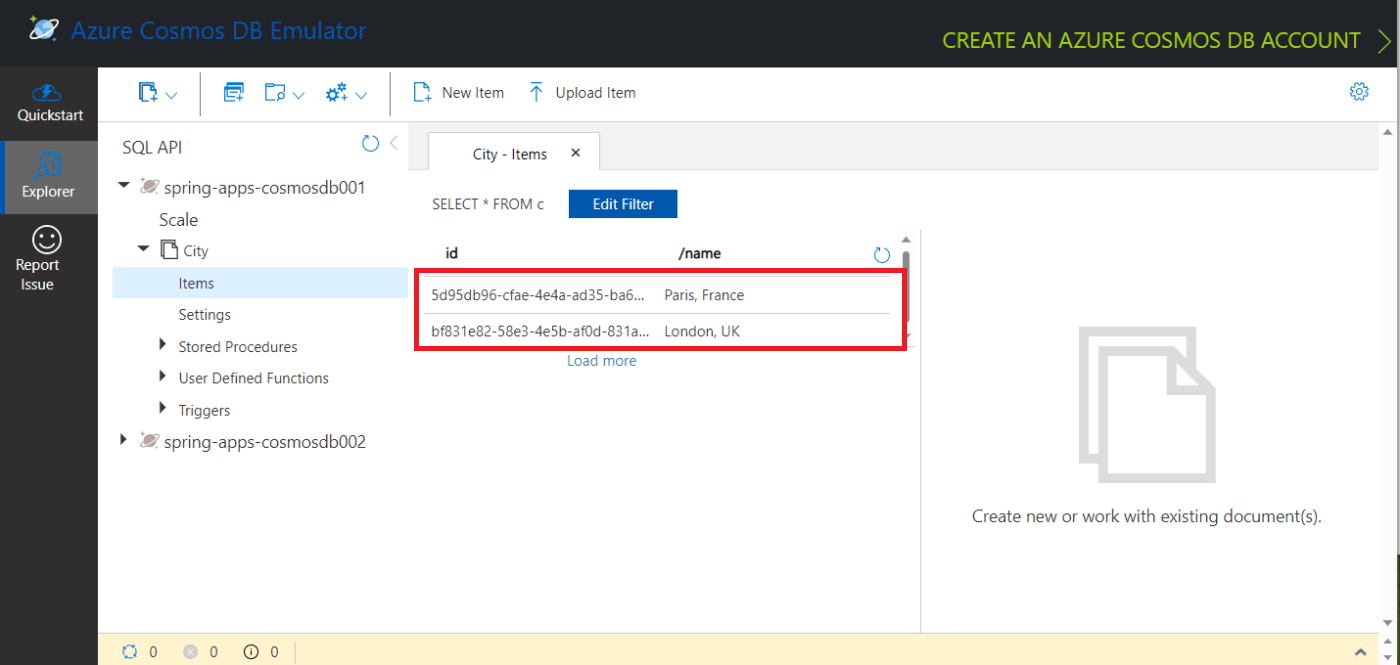Screen dimensions: 1400x665
Task: Click the Load more link
Action: click(602, 361)
